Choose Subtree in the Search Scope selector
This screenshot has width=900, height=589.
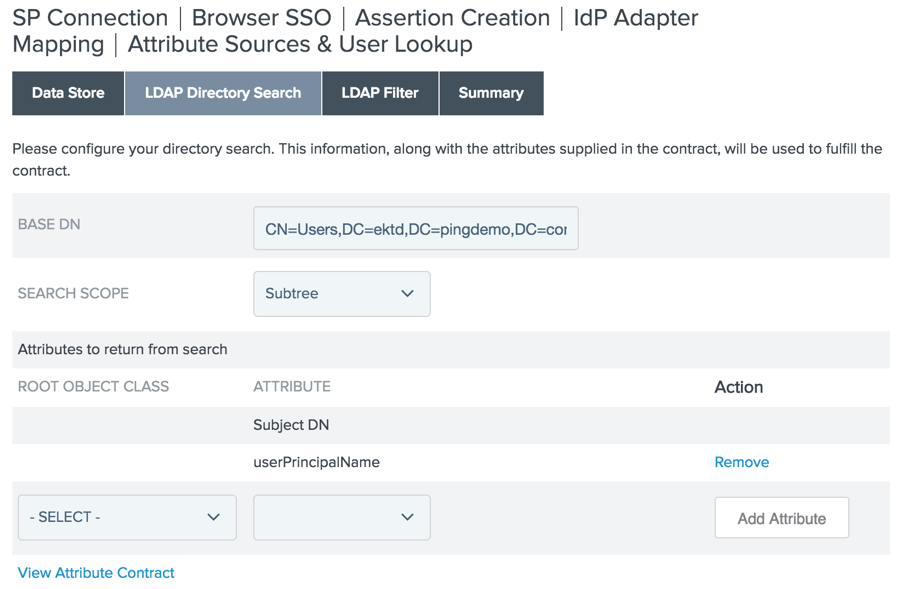[342, 293]
